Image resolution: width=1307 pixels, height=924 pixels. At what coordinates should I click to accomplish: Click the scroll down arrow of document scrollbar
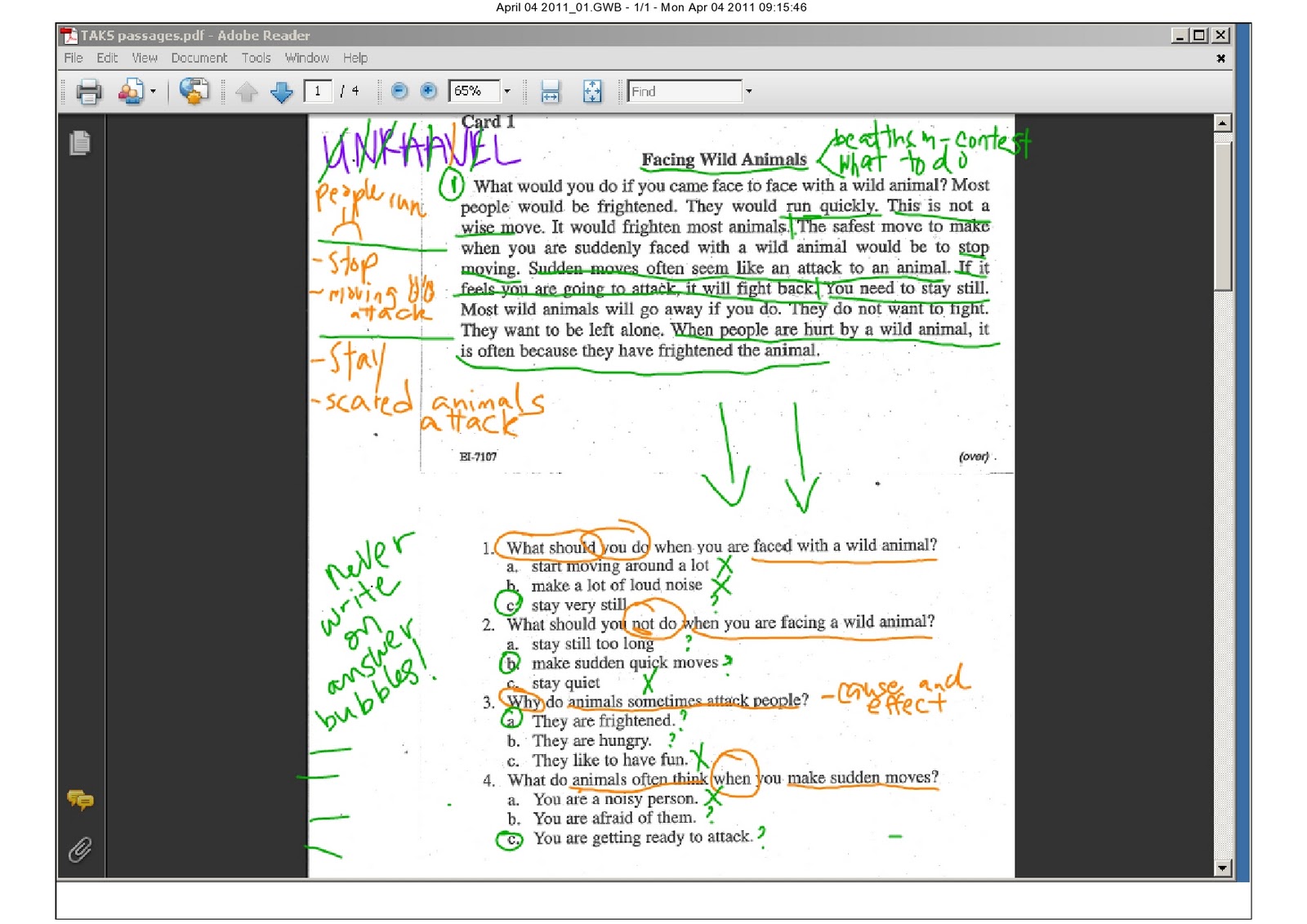point(1222,868)
